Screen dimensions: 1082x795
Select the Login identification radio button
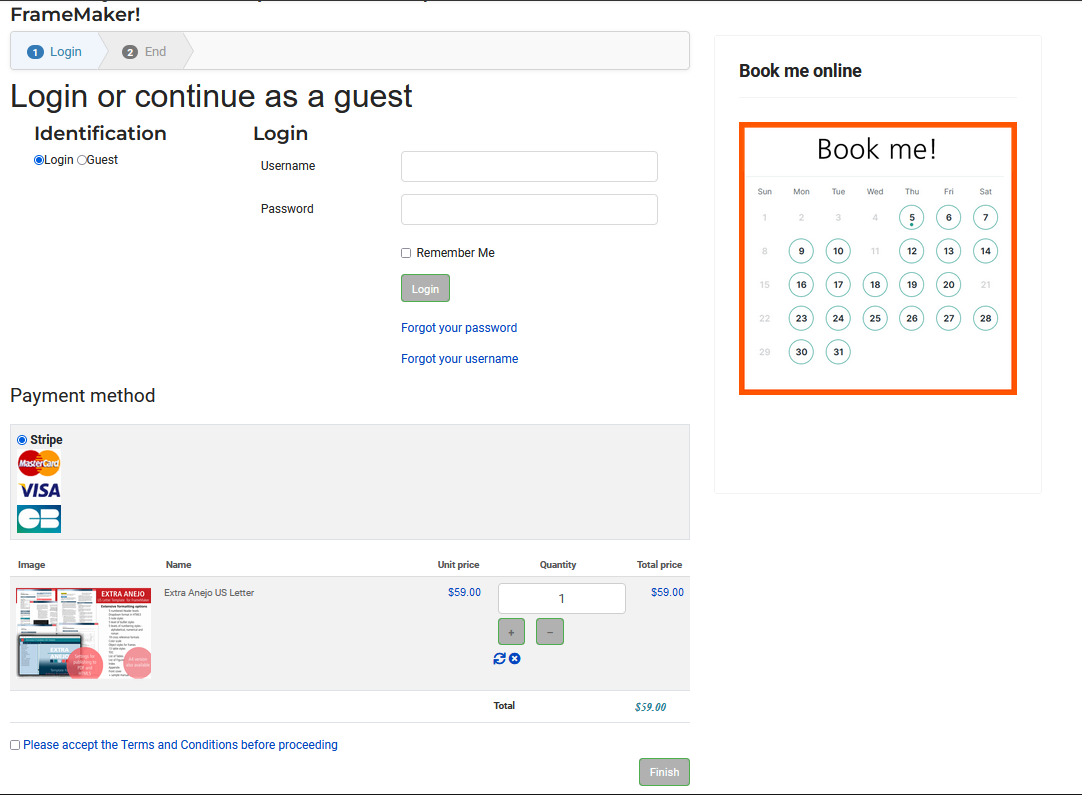(39, 160)
